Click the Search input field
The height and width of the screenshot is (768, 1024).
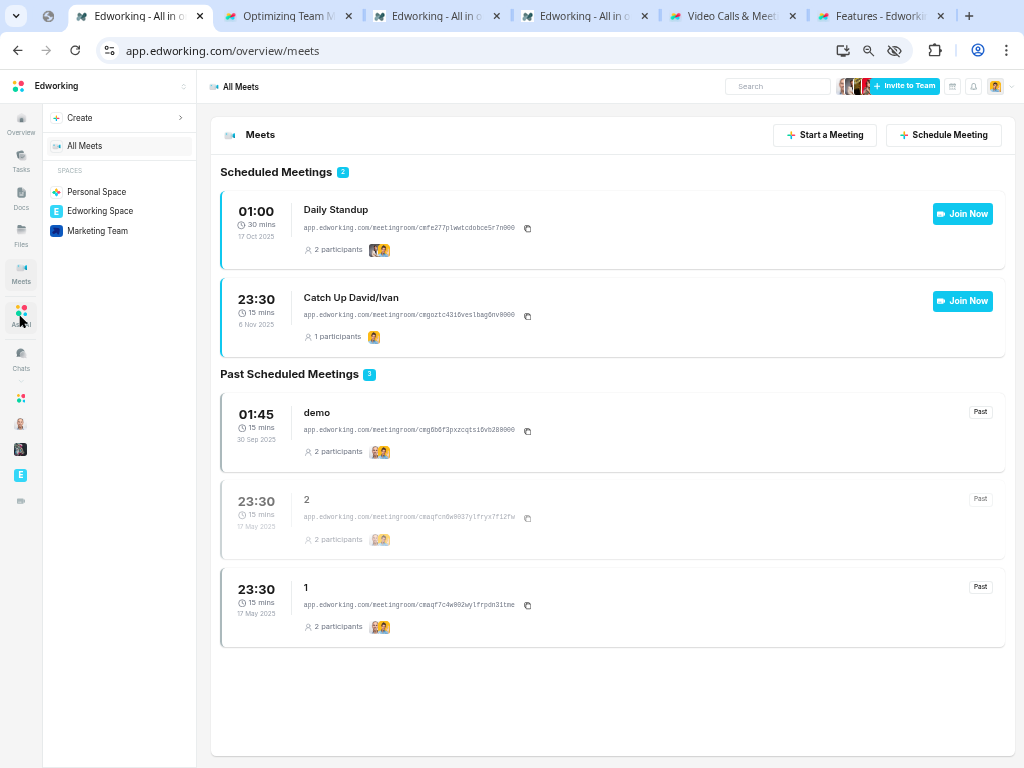pos(779,87)
